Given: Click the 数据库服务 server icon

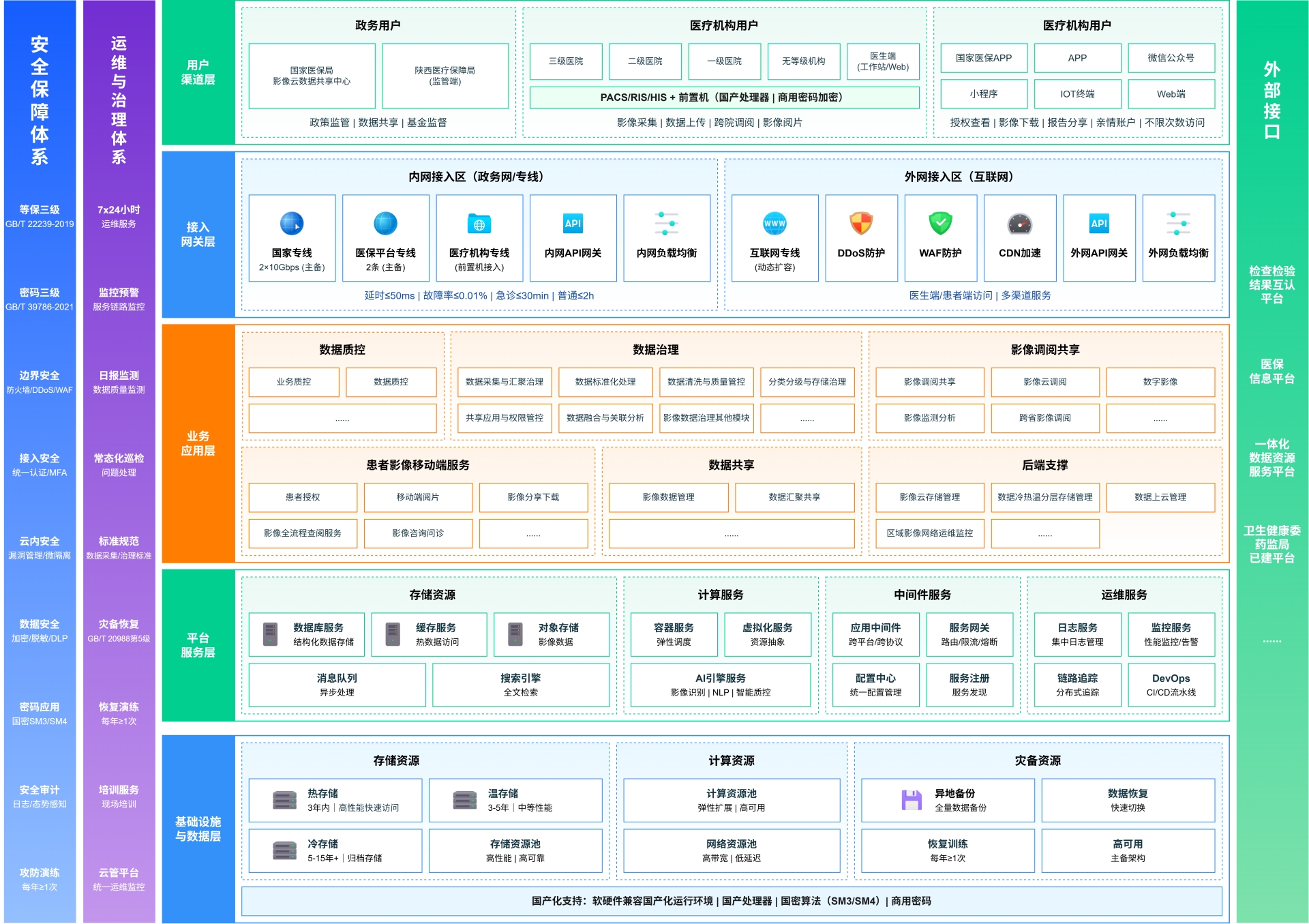Looking at the screenshot, I should pyautogui.click(x=271, y=634).
